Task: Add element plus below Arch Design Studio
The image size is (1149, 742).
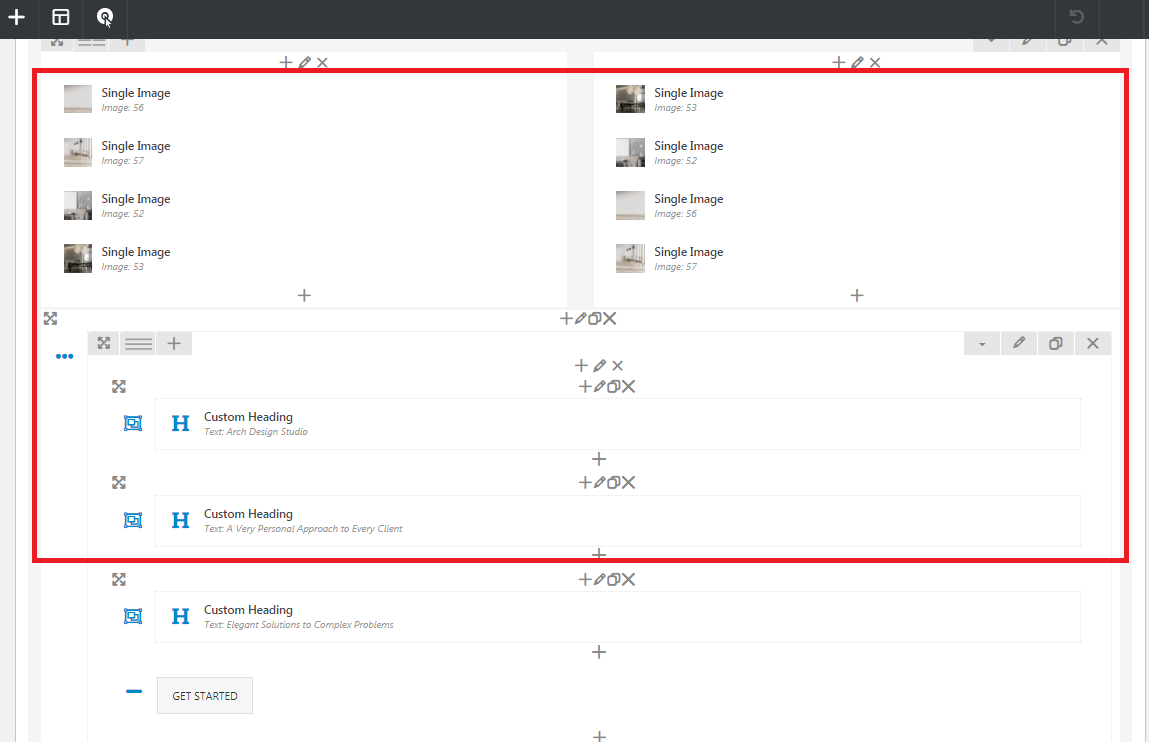Action: click(599, 459)
